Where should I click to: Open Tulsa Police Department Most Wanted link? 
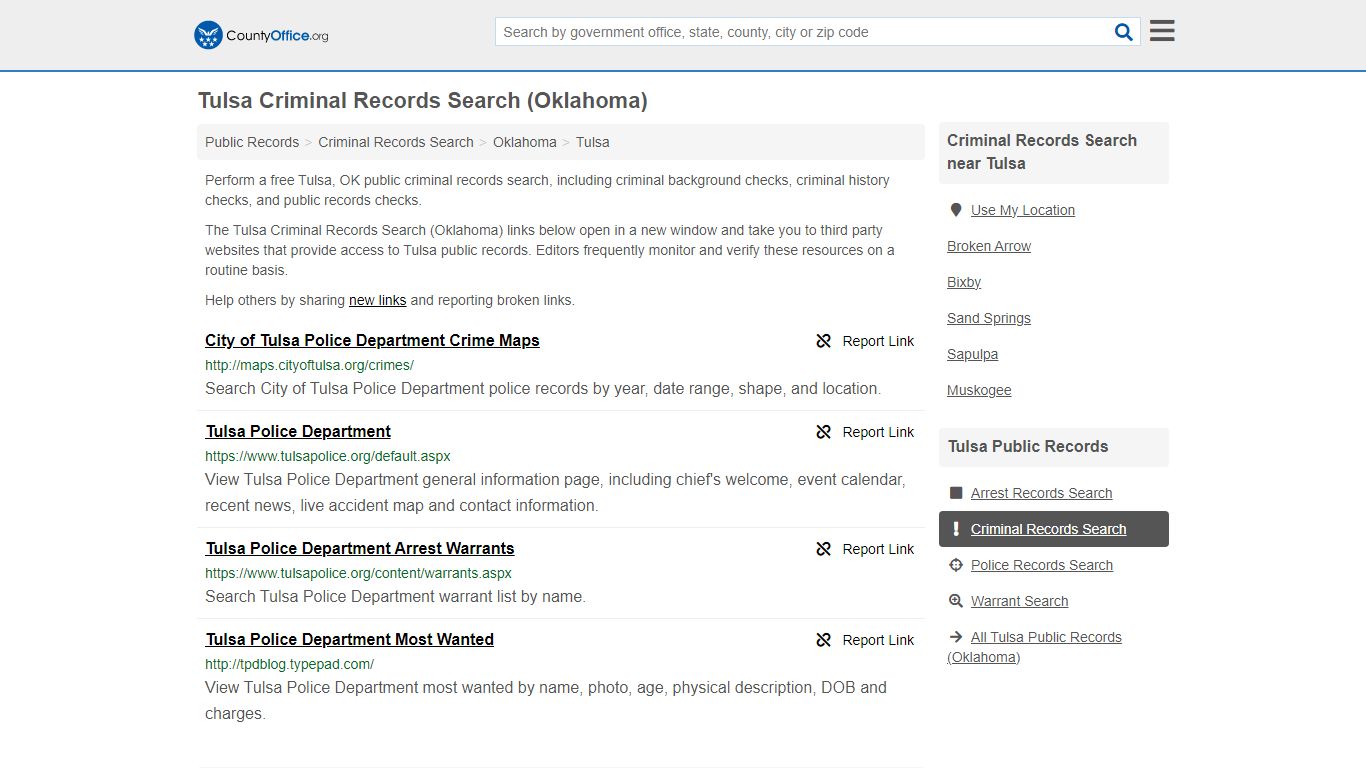[x=350, y=639]
